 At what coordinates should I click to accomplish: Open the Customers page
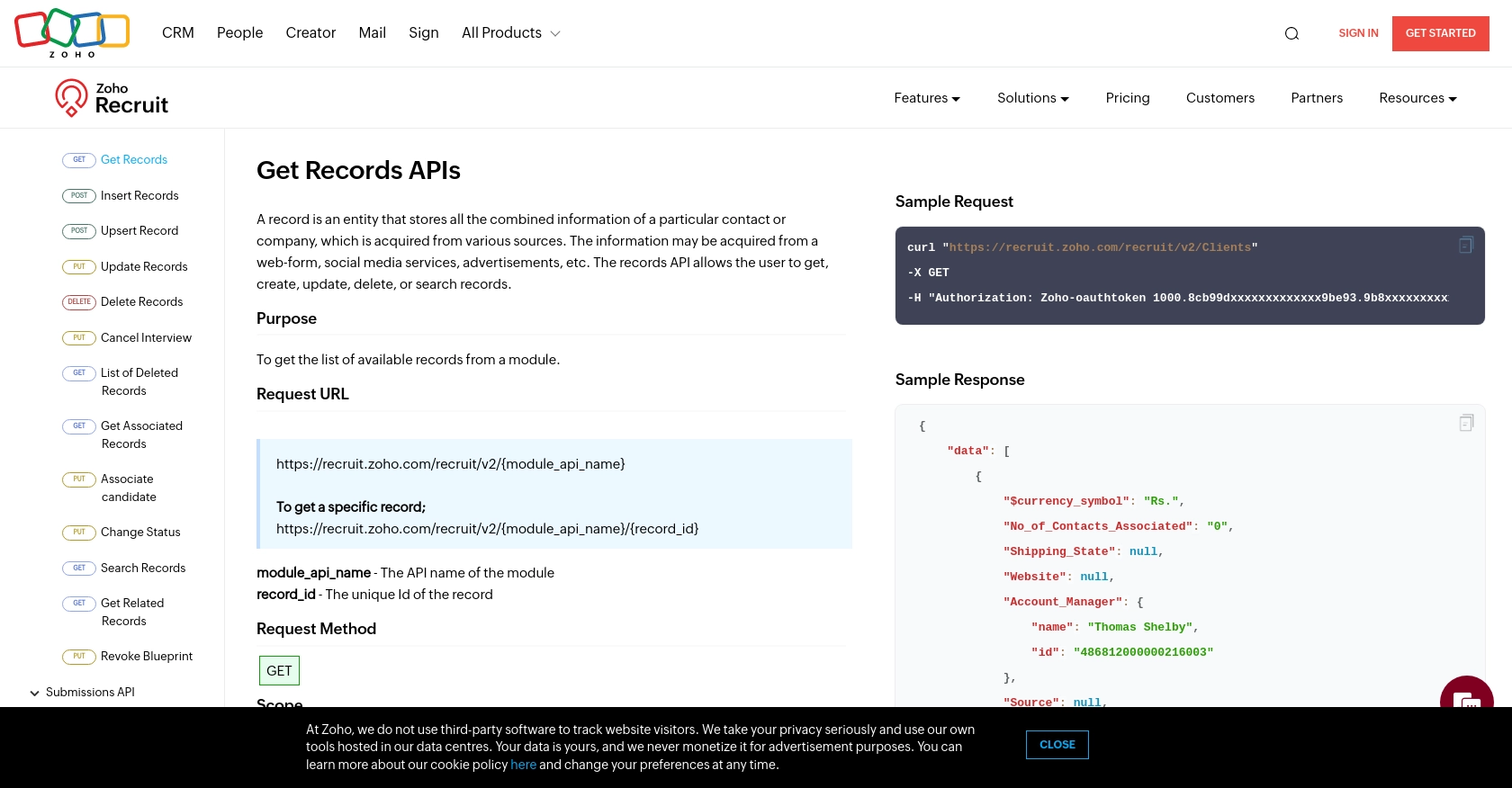[x=1220, y=98]
